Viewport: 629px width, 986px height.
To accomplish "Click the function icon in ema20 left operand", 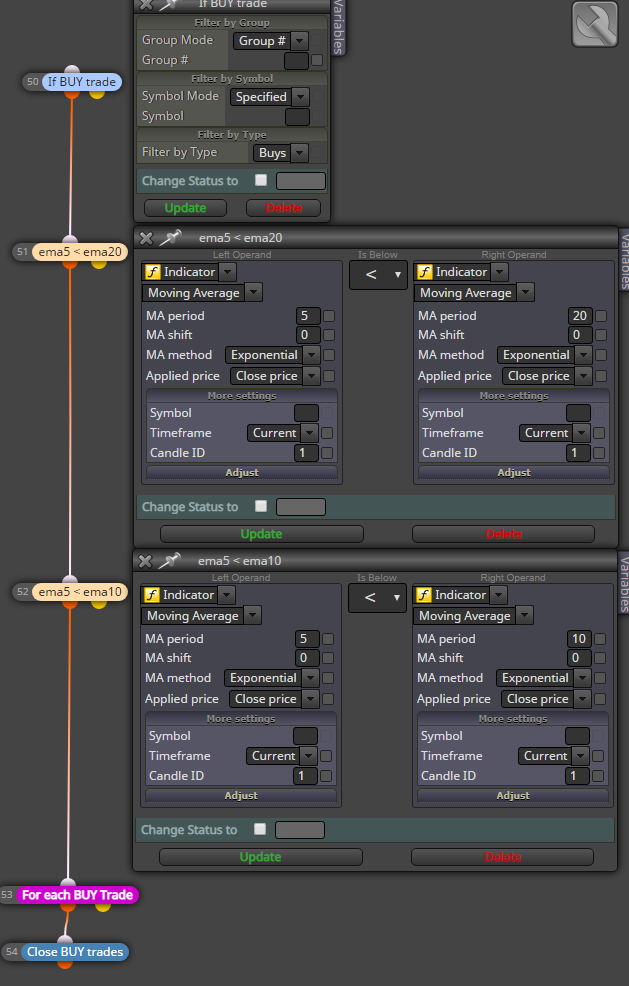I will click(153, 272).
